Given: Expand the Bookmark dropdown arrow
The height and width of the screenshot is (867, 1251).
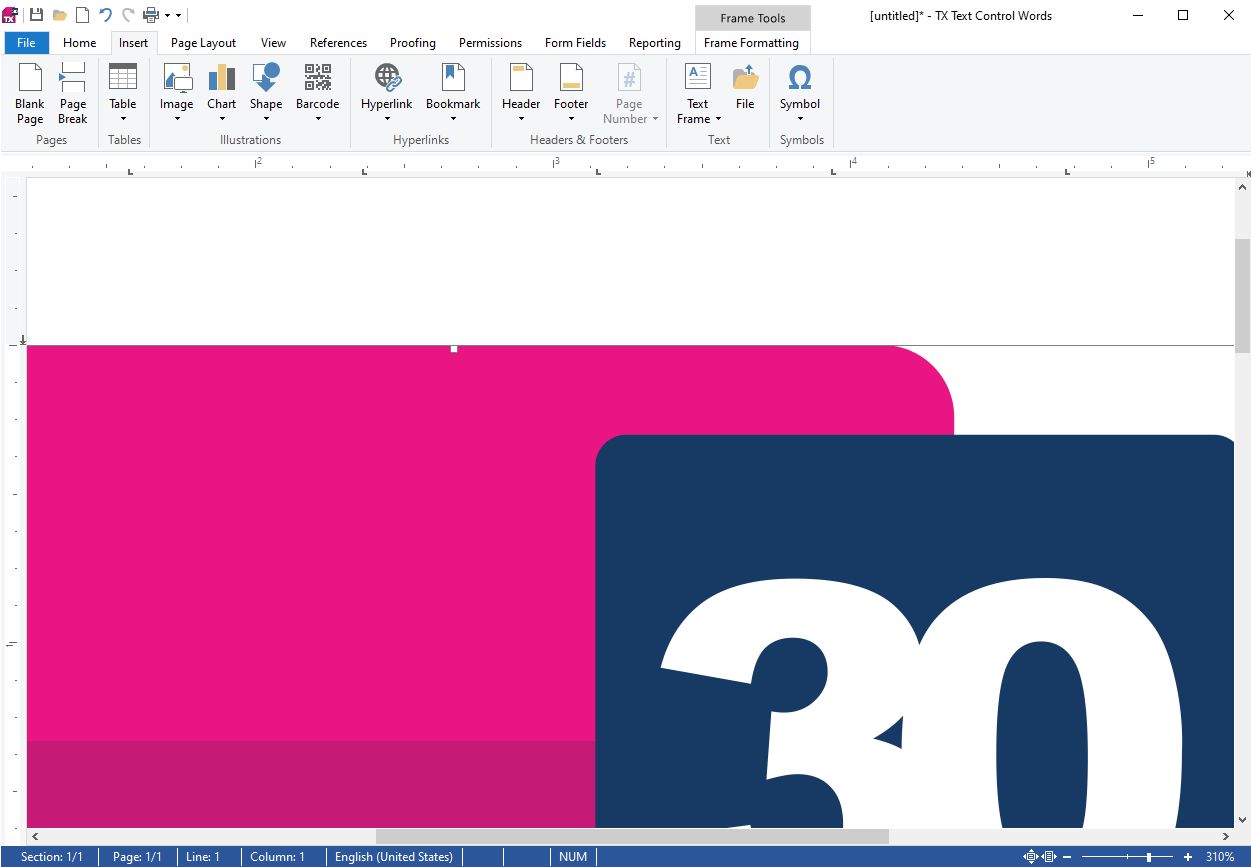Looking at the screenshot, I should point(453,119).
